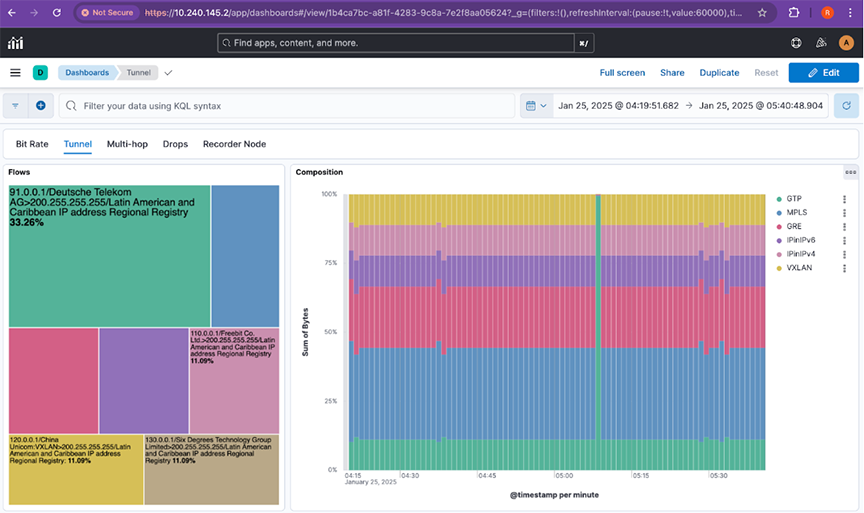
Task: Open the calendar quick date dropdown
Action: coord(536,106)
